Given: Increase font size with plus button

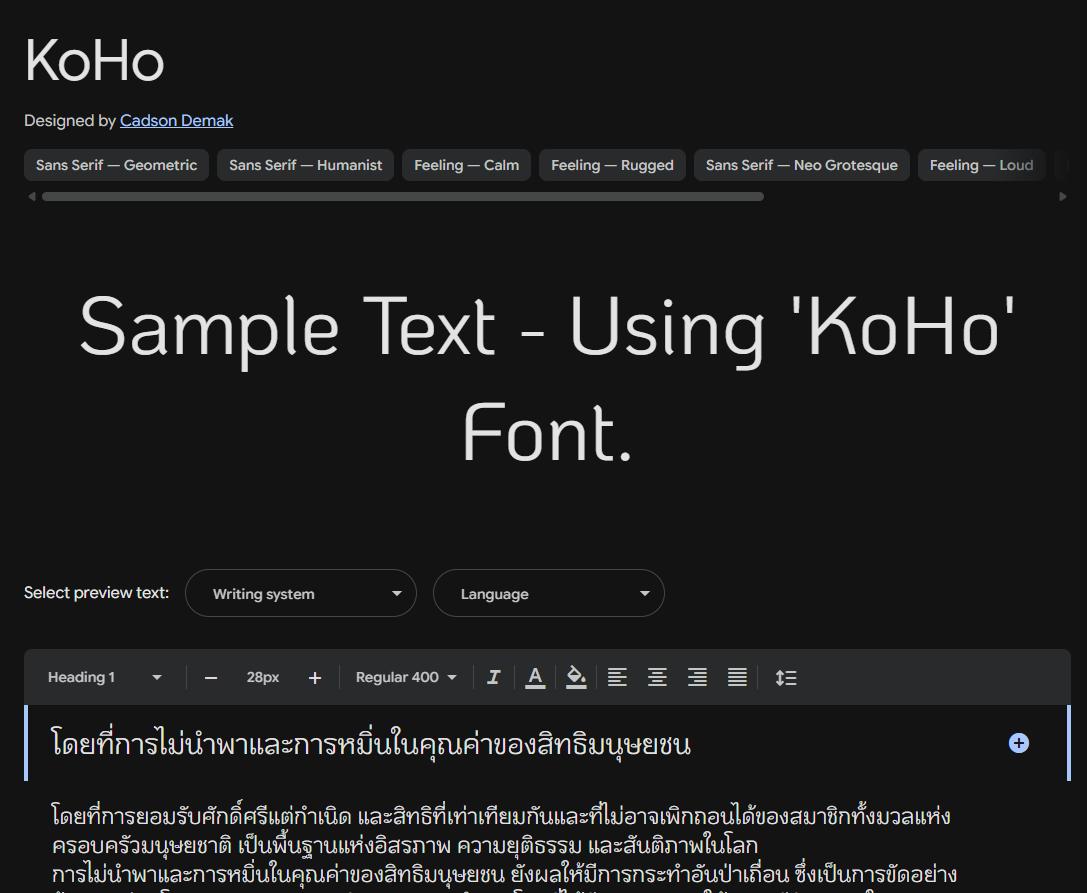Looking at the screenshot, I should (315, 678).
